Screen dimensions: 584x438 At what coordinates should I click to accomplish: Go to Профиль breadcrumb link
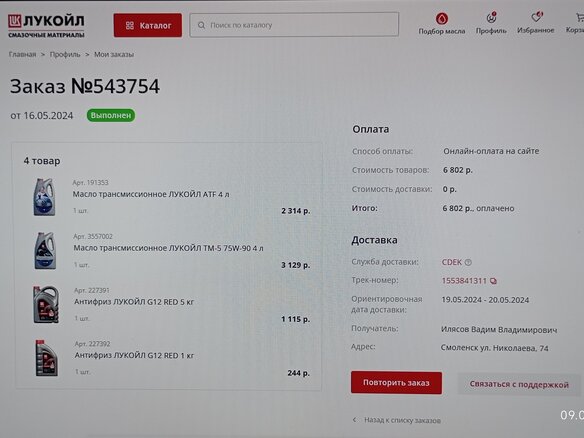point(65,54)
